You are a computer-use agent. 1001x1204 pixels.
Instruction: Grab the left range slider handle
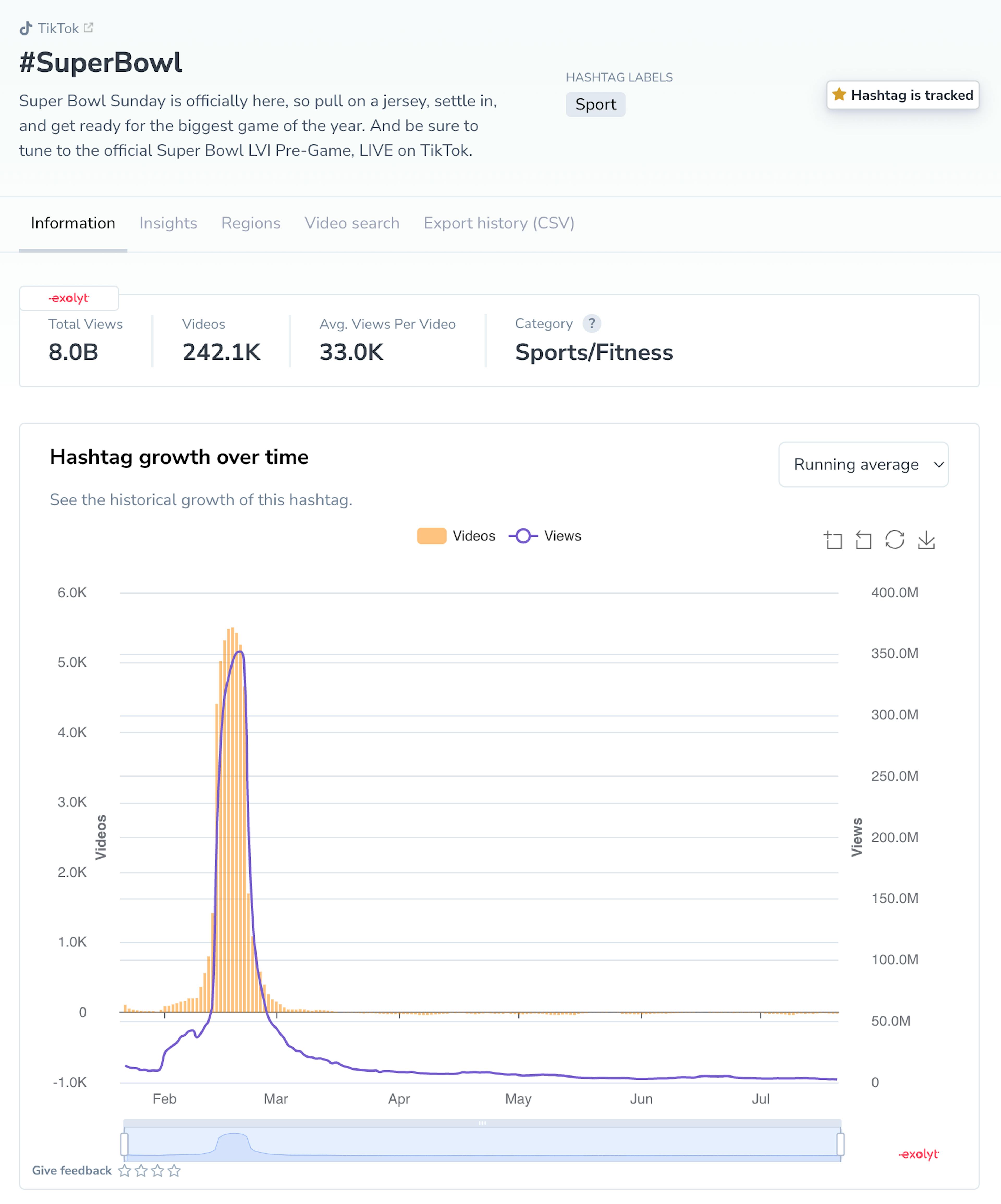point(124,1144)
